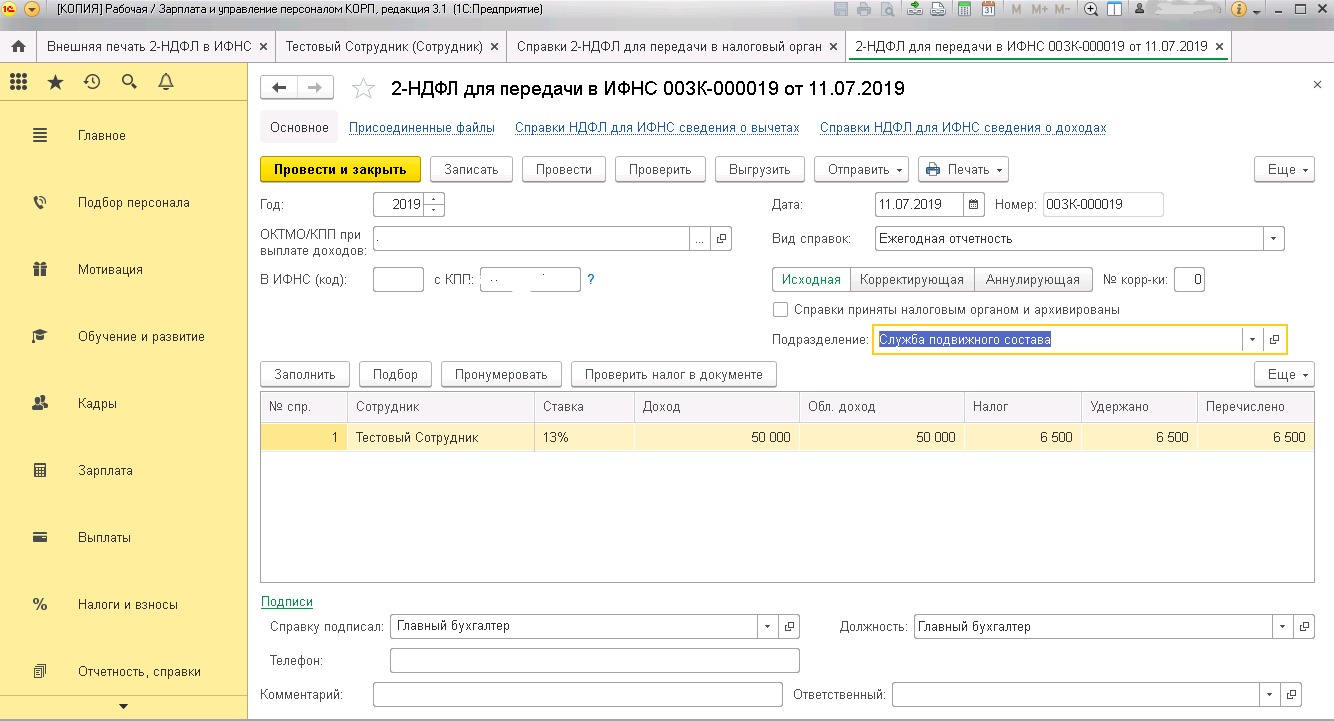Image resolution: width=1334 pixels, height=721 pixels.
Task: Select the Корректирующая toggle
Action: [x=912, y=280]
